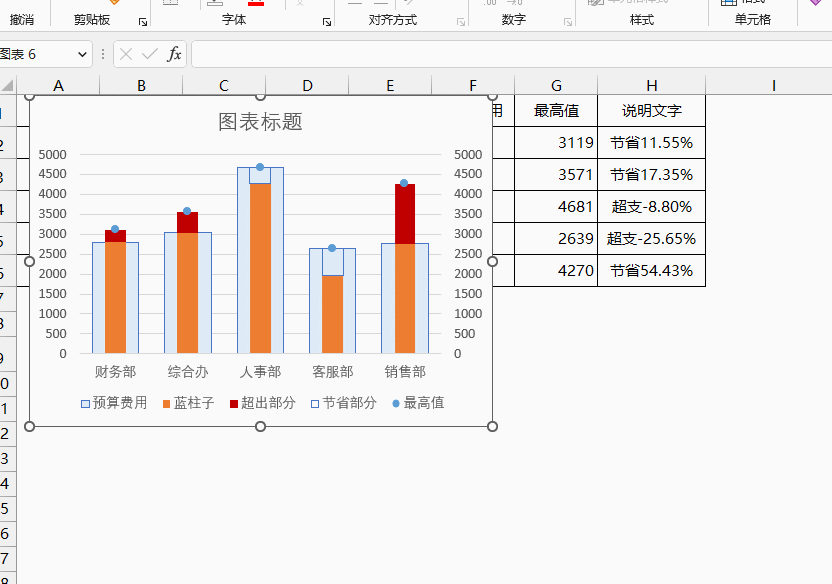Click the 销售部 category axis label
This screenshot has height=584, width=832.
405,372
